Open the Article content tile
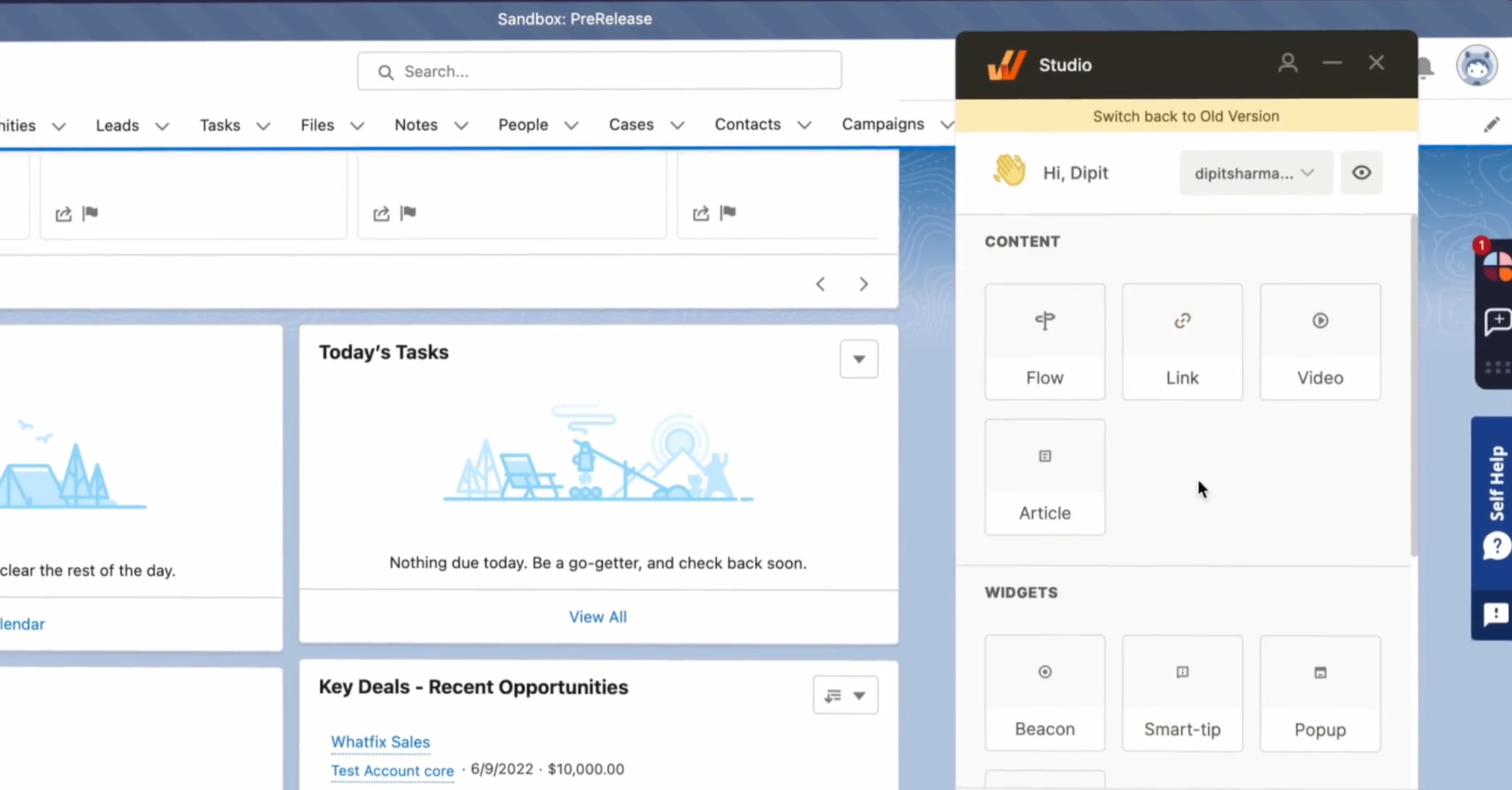 tap(1045, 477)
